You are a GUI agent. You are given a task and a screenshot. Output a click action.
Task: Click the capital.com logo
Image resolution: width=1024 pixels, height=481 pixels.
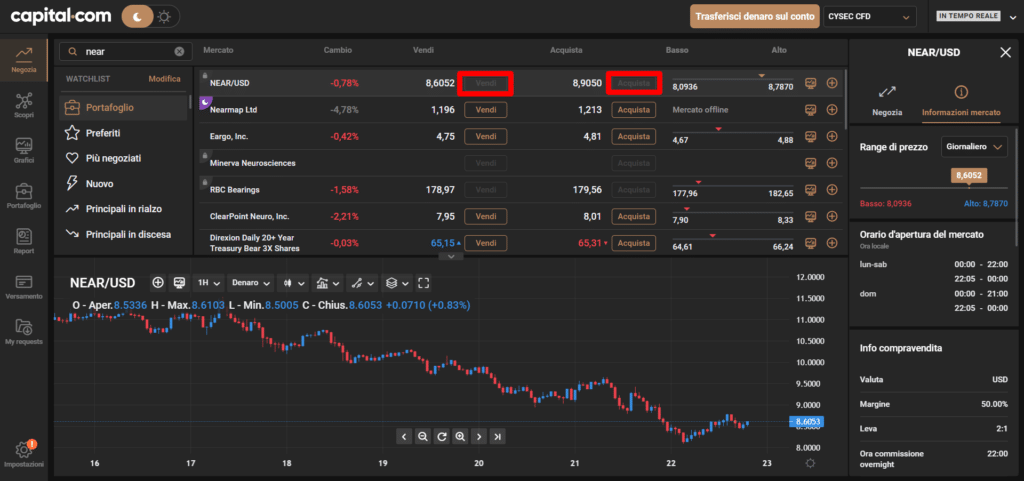(61, 16)
